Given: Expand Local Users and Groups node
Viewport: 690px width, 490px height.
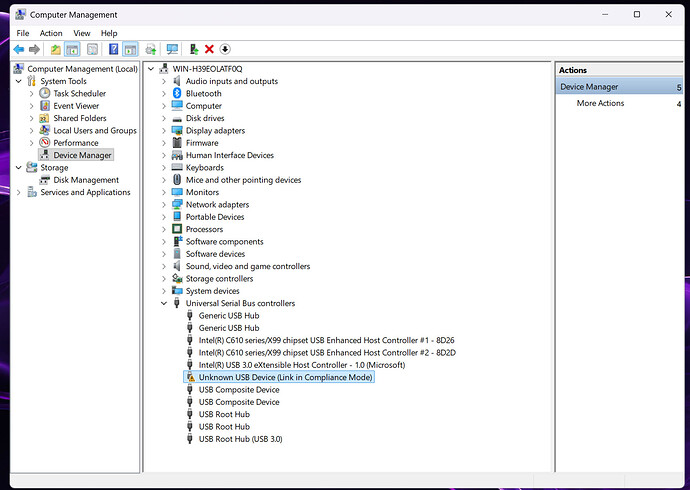Looking at the screenshot, I should (32, 131).
